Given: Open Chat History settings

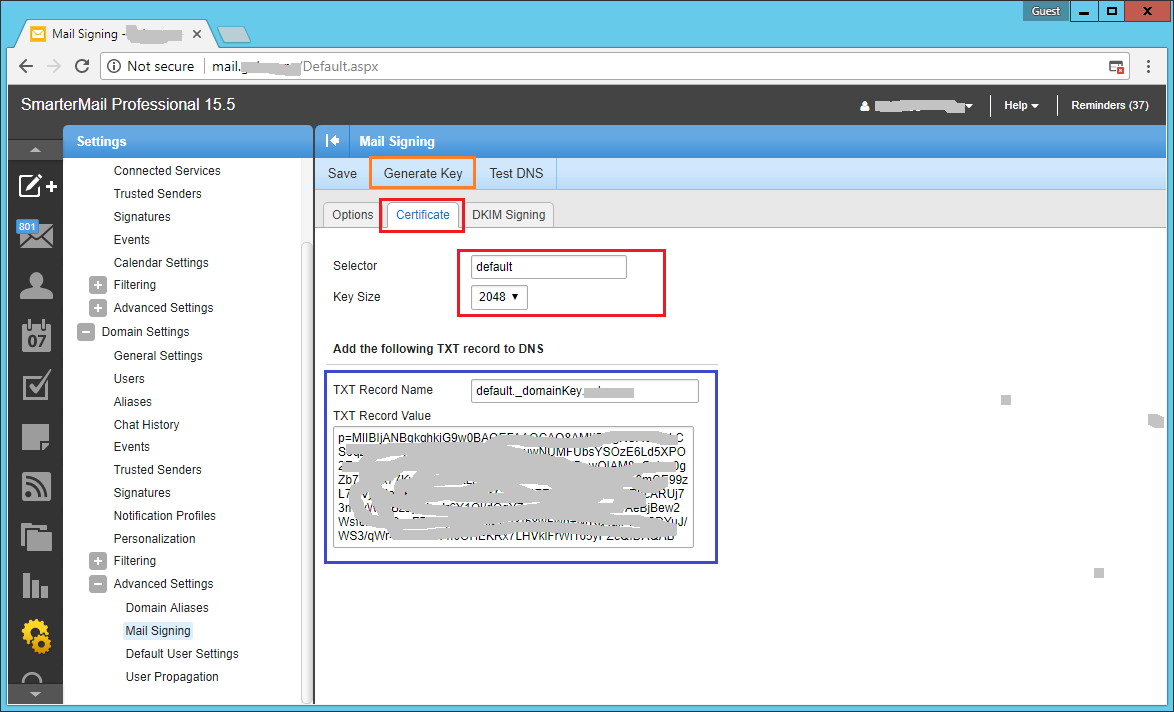Looking at the screenshot, I should coord(146,425).
